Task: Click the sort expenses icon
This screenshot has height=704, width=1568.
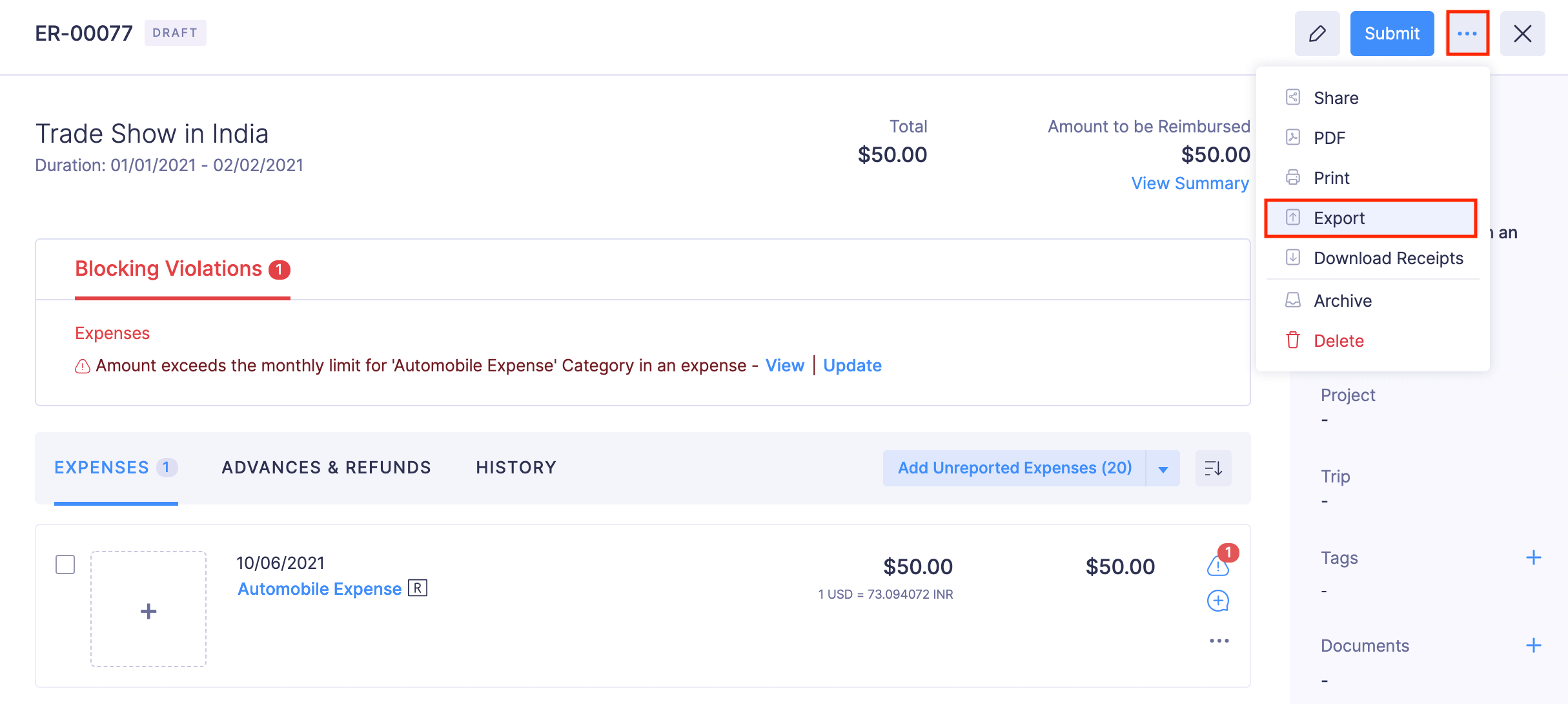Action: pyautogui.click(x=1213, y=468)
